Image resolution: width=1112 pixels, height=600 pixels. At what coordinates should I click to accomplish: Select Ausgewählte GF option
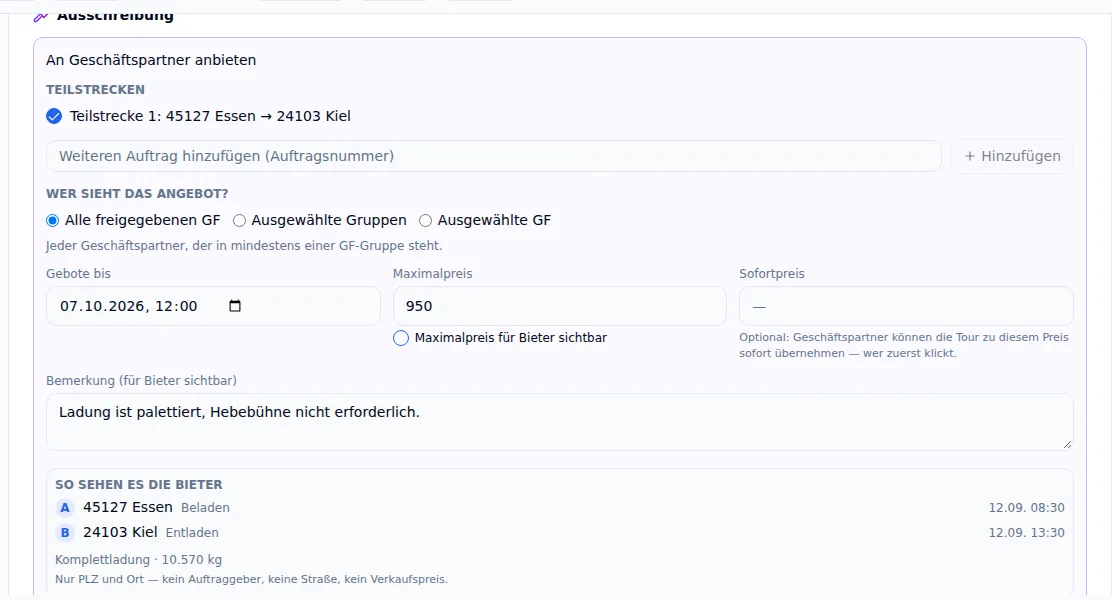(x=426, y=221)
